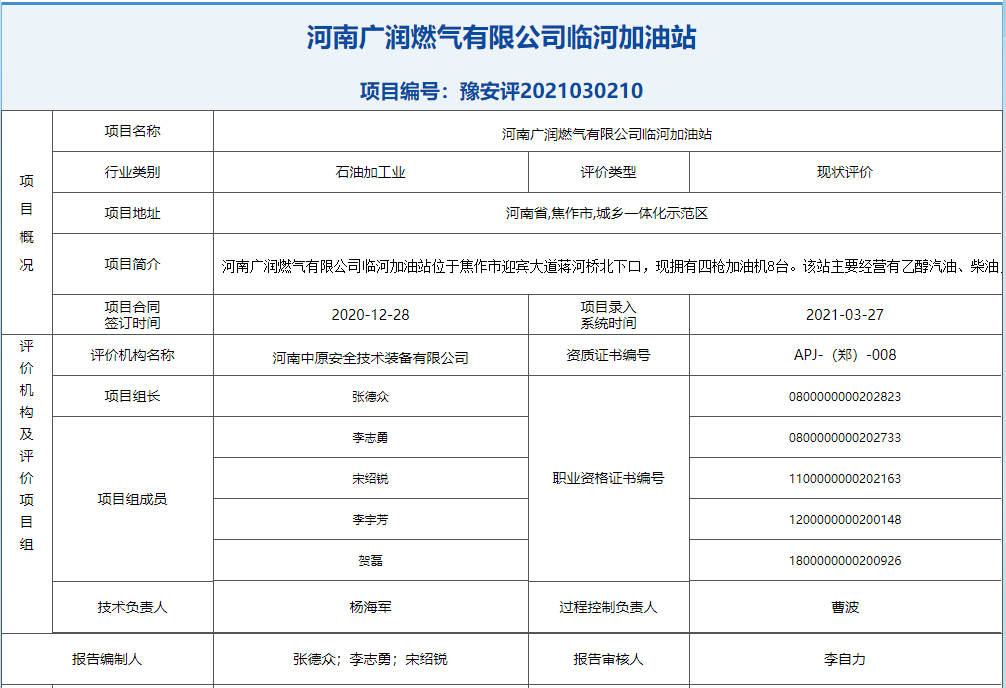Select the reviewer name 李自力

845,659
